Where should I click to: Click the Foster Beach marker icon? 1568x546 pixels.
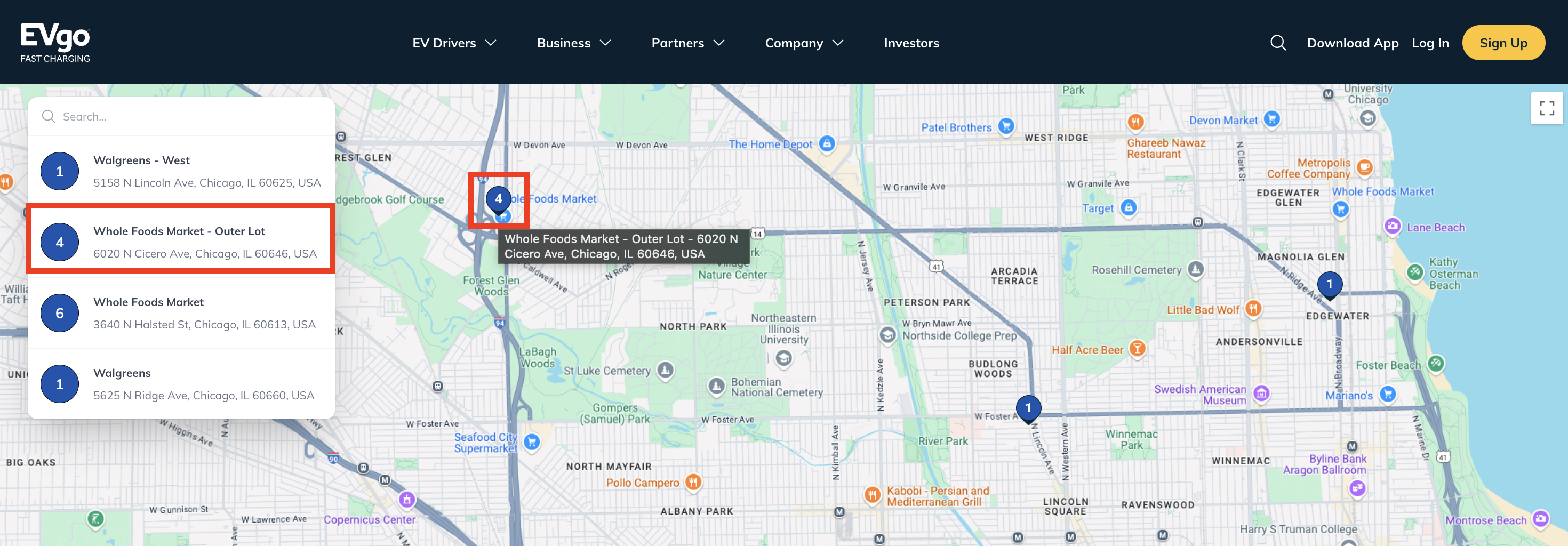[1436, 364]
